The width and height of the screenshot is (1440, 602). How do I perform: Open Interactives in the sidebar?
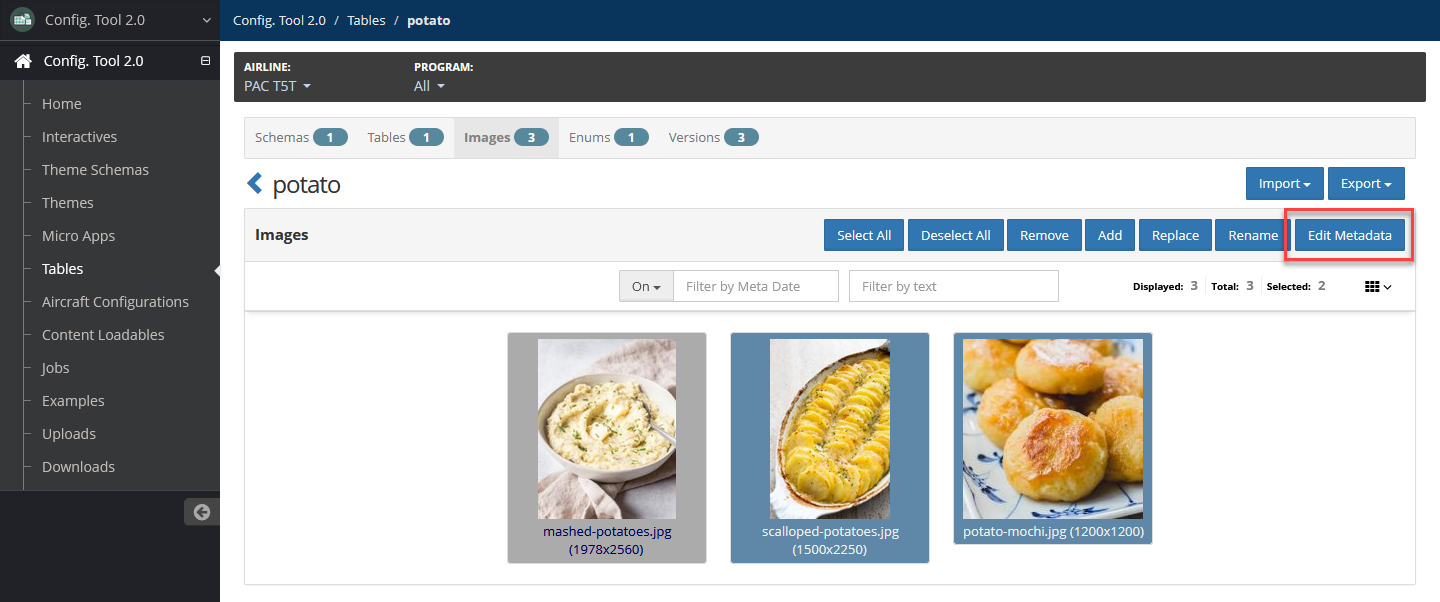coord(79,137)
